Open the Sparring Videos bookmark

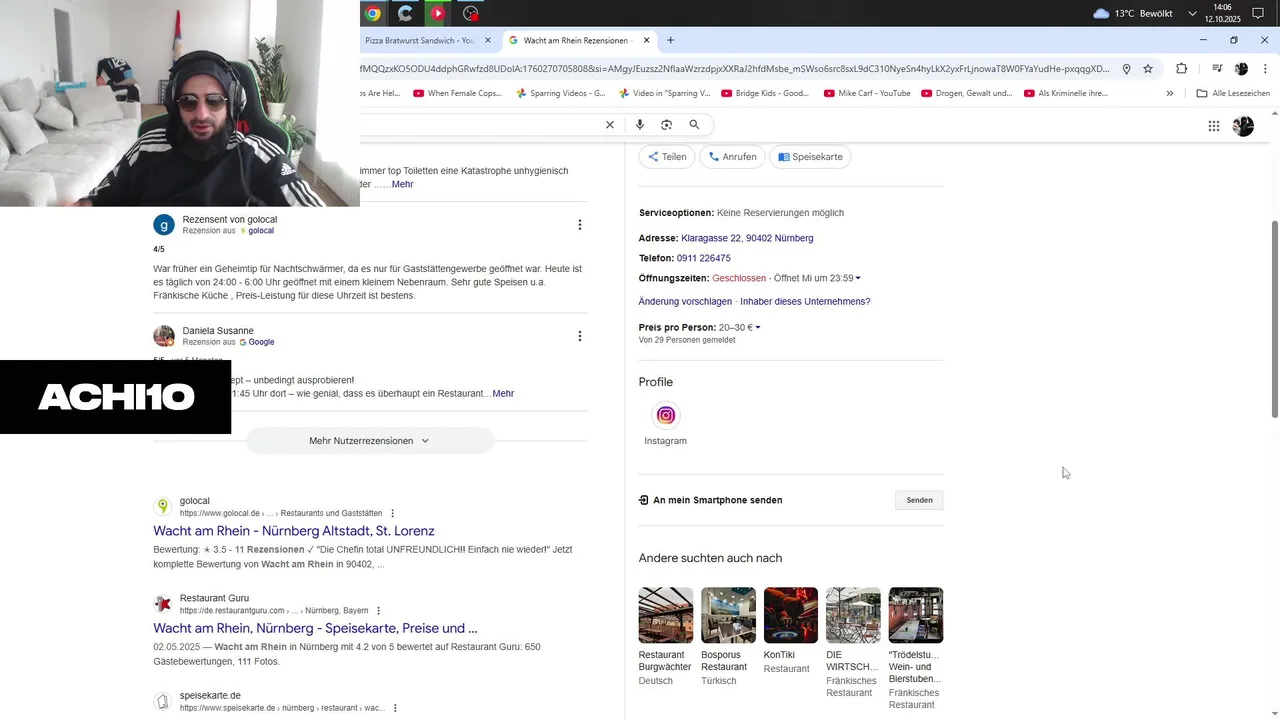tap(560, 93)
